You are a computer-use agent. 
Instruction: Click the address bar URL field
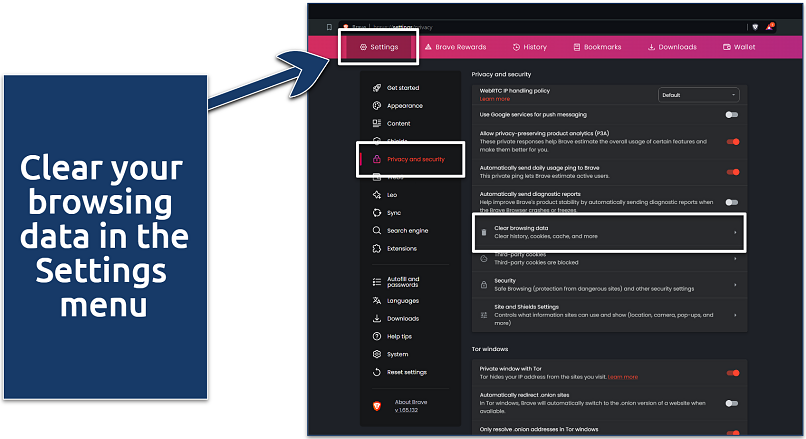click(x=542, y=27)
